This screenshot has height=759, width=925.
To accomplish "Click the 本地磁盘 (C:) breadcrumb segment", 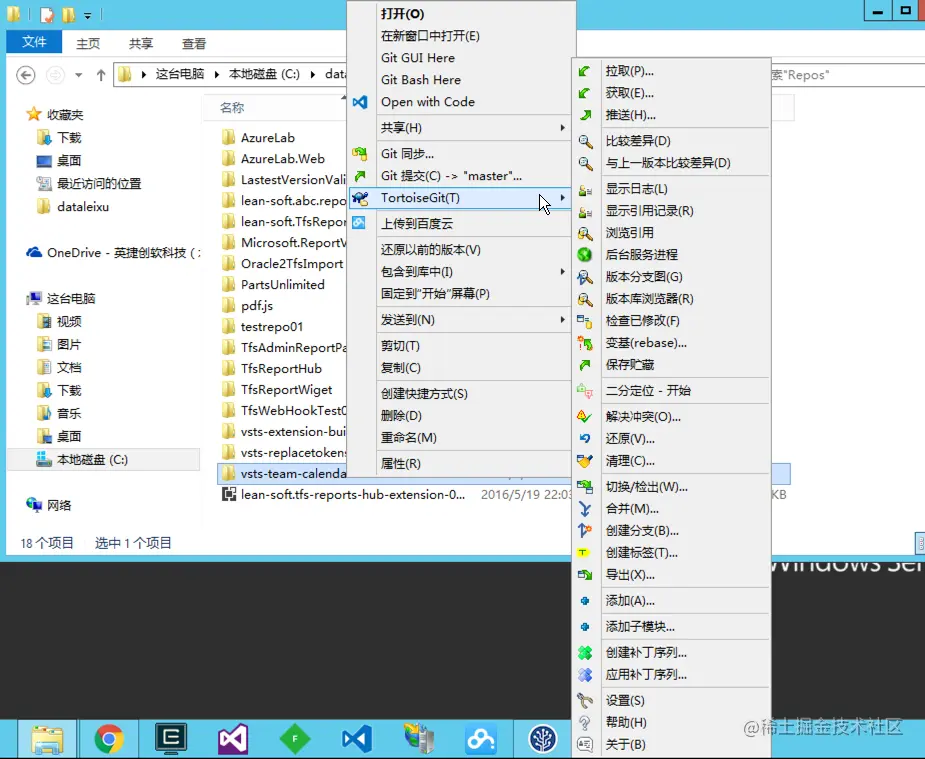I will pyautogui.click(x=264, y=74).
